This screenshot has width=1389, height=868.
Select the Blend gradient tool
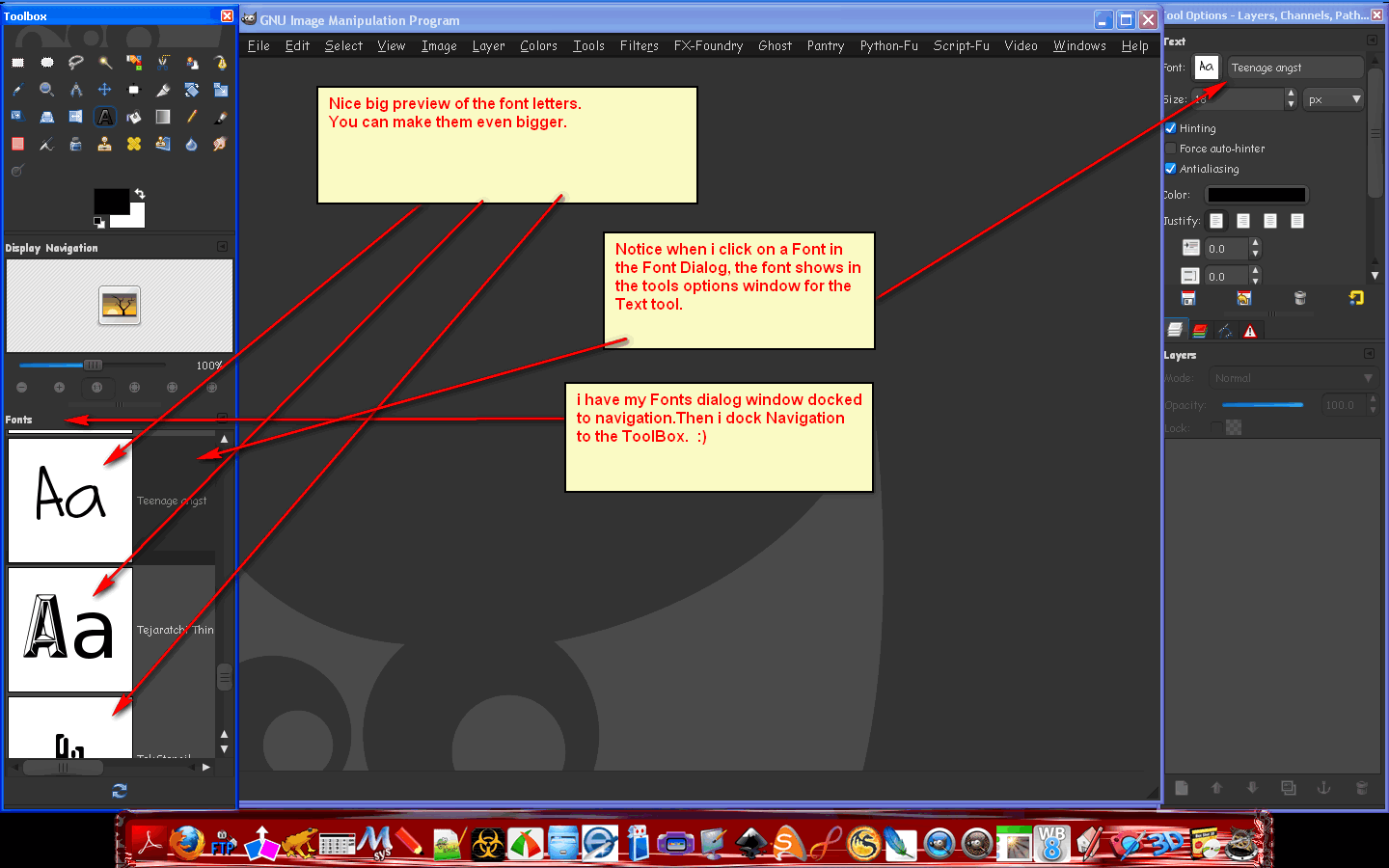pos(163,117)
